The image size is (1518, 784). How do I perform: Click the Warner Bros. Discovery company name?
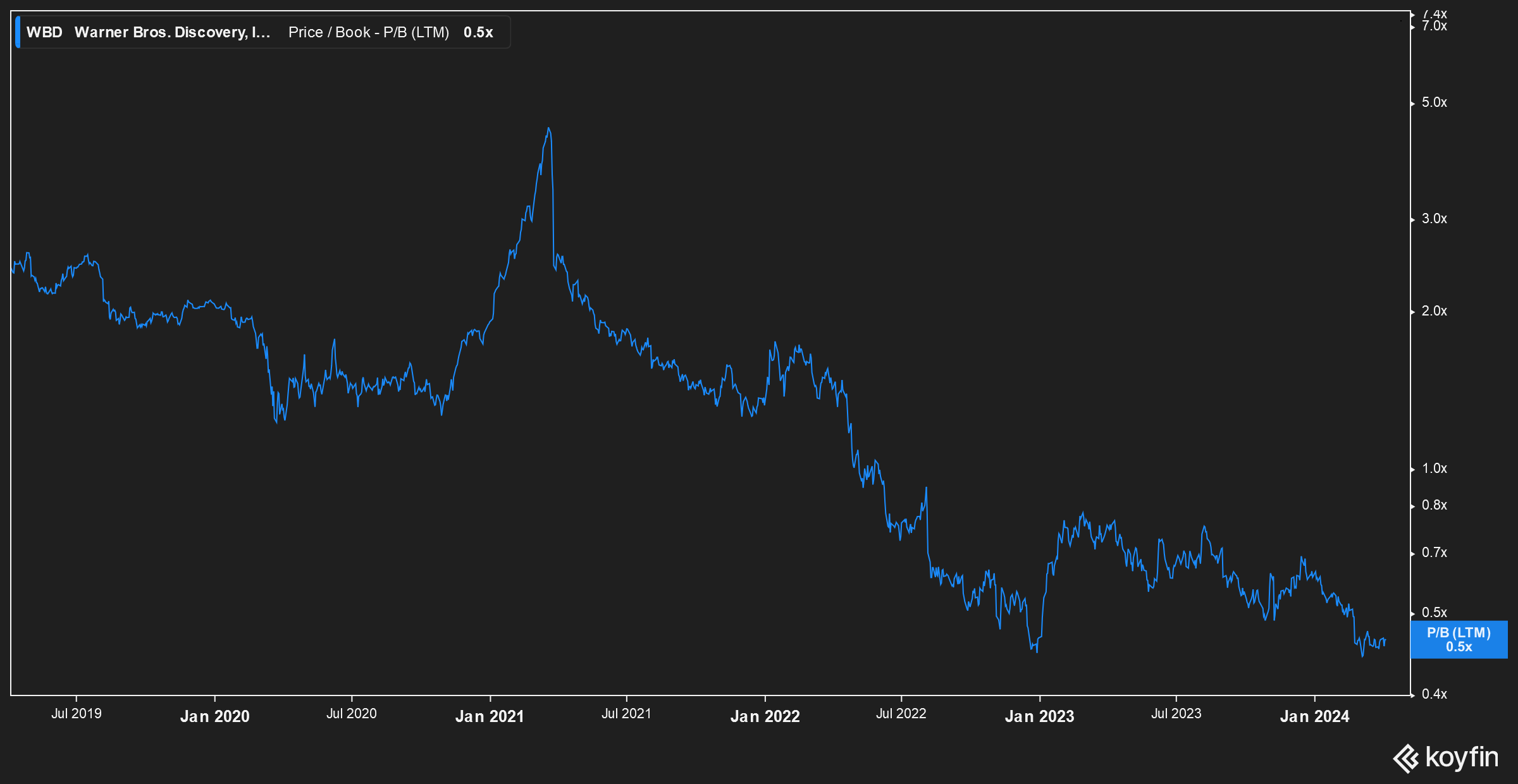[172, 32]
